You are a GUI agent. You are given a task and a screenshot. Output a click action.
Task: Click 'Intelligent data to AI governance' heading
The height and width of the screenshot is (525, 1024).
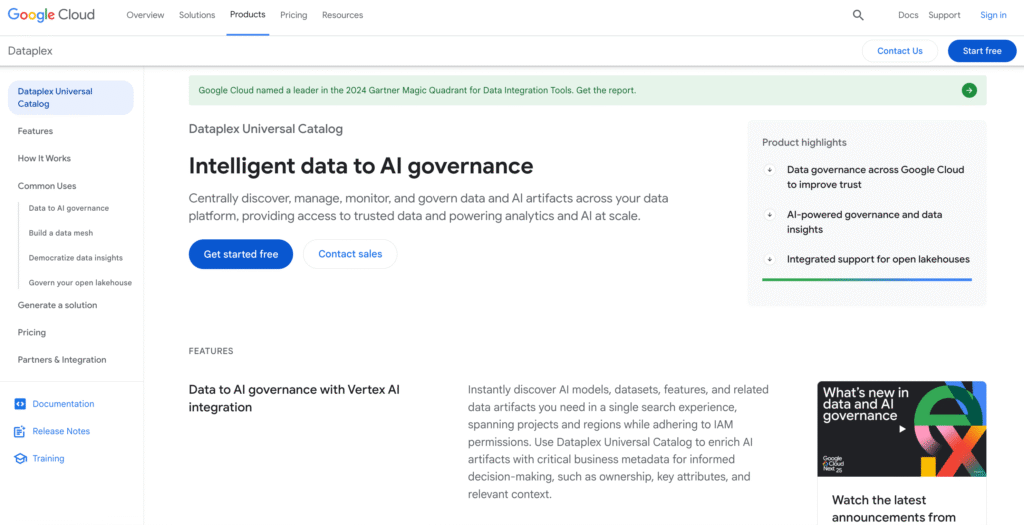tap(361, 166)
